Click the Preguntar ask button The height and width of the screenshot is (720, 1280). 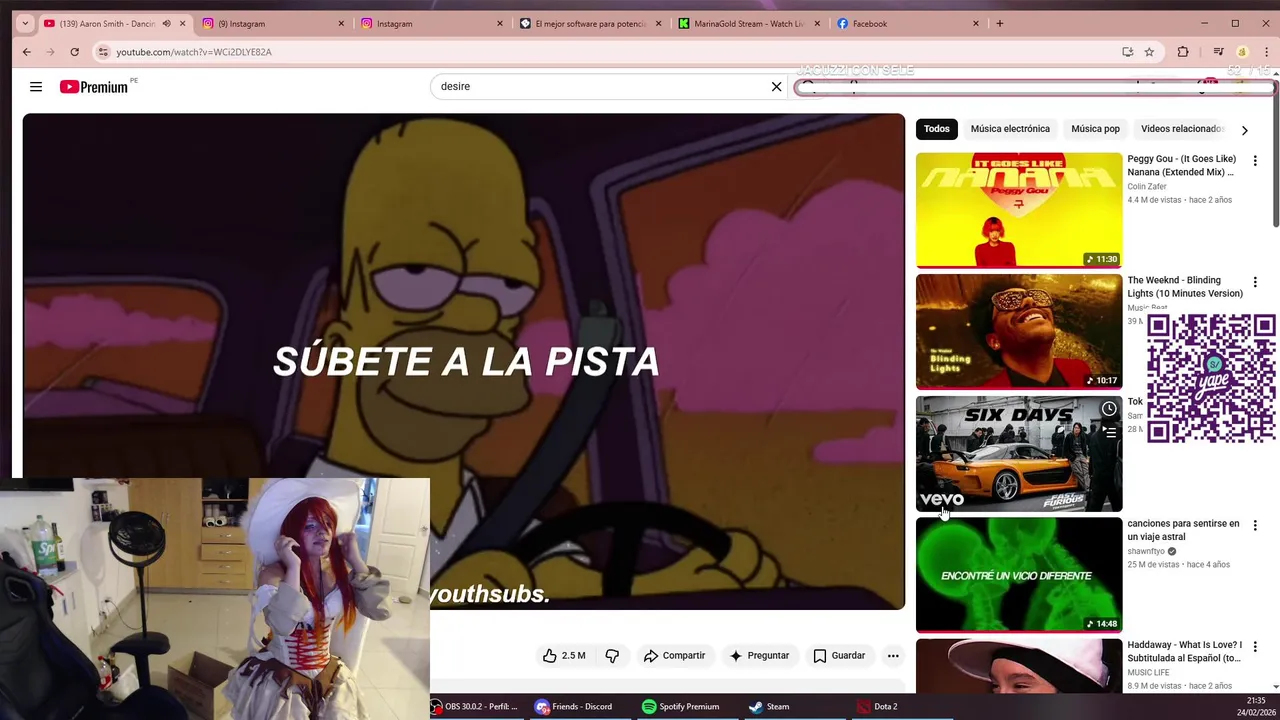(759, 656)
